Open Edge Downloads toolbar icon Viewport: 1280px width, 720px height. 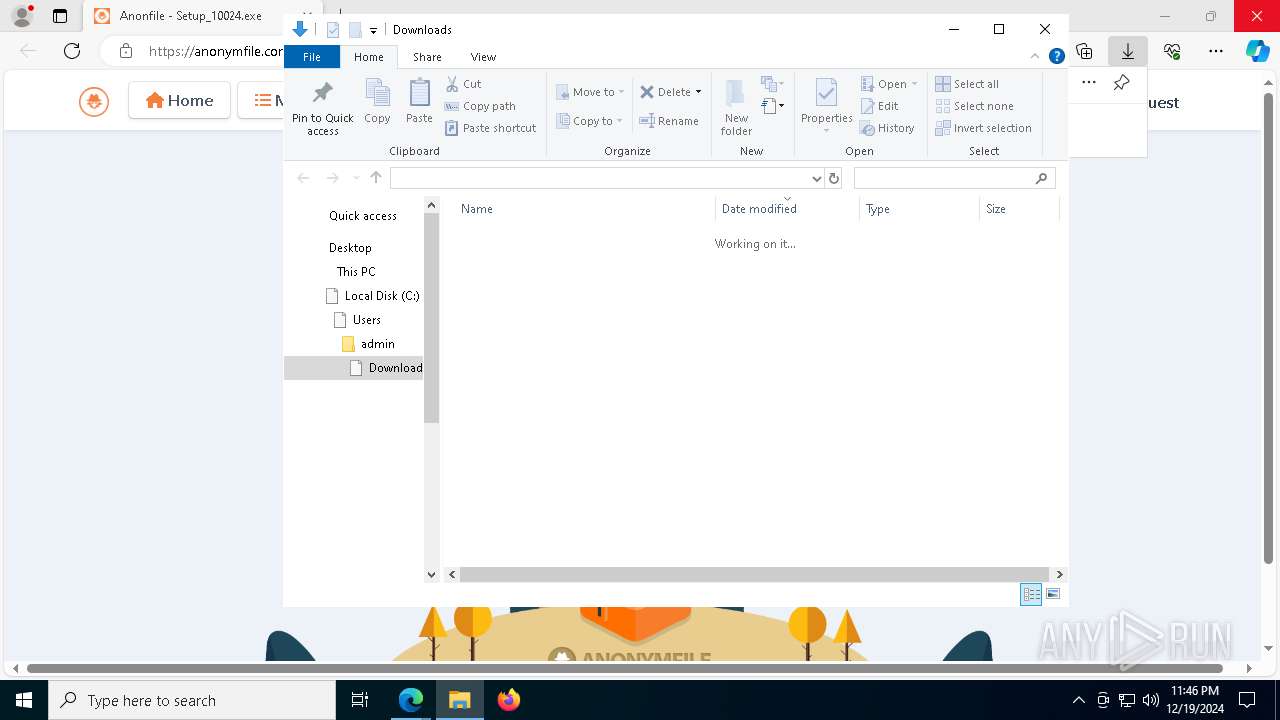[1128, 51]
